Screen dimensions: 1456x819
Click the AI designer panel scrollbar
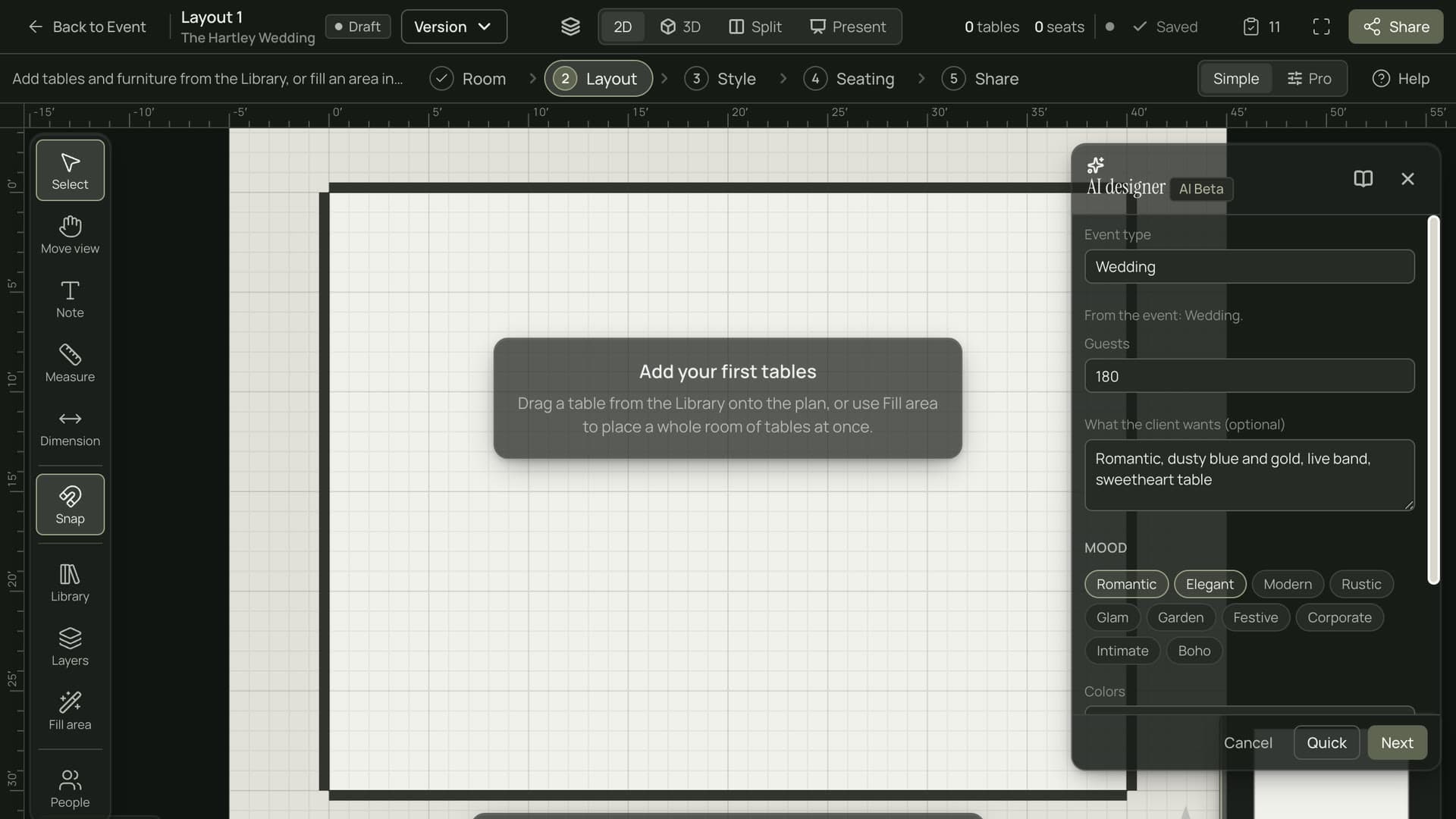coord(1433,400)
